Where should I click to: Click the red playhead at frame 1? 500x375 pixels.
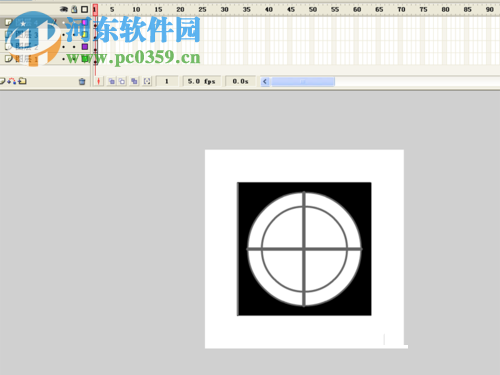[95, 10]
